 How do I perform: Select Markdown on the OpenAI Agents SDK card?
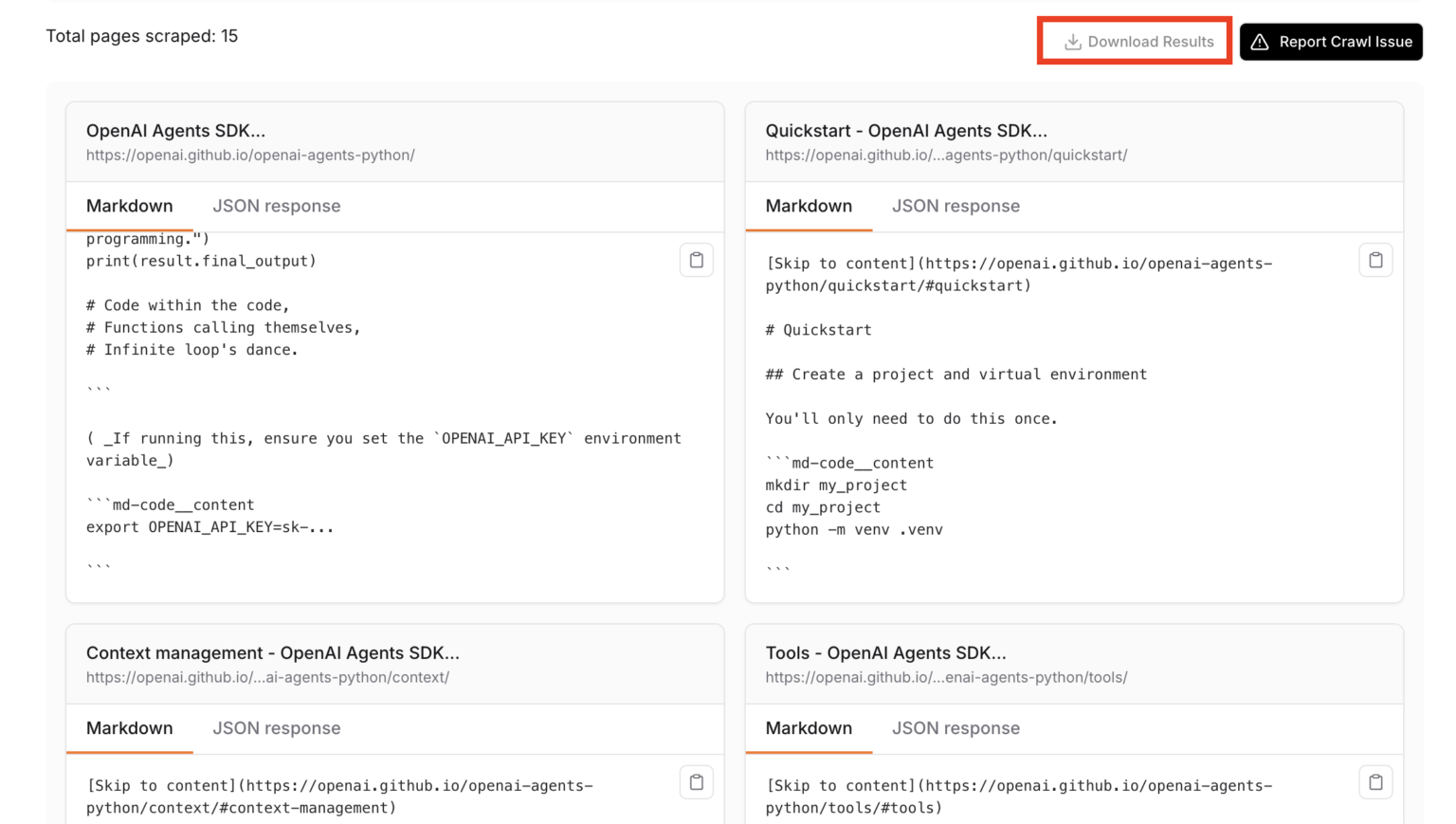[129, 206]
